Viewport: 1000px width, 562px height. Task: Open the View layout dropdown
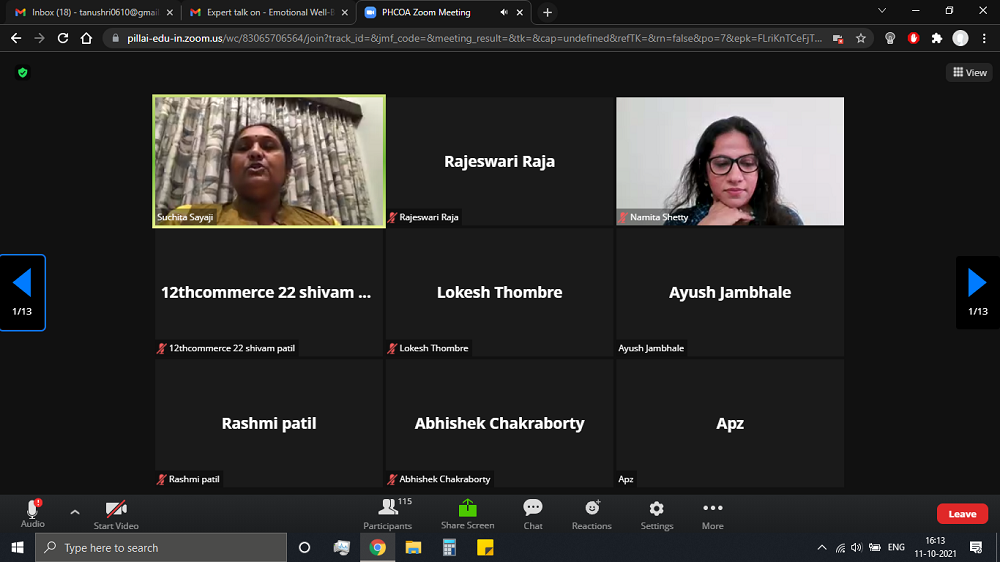[x=969, y=72]
